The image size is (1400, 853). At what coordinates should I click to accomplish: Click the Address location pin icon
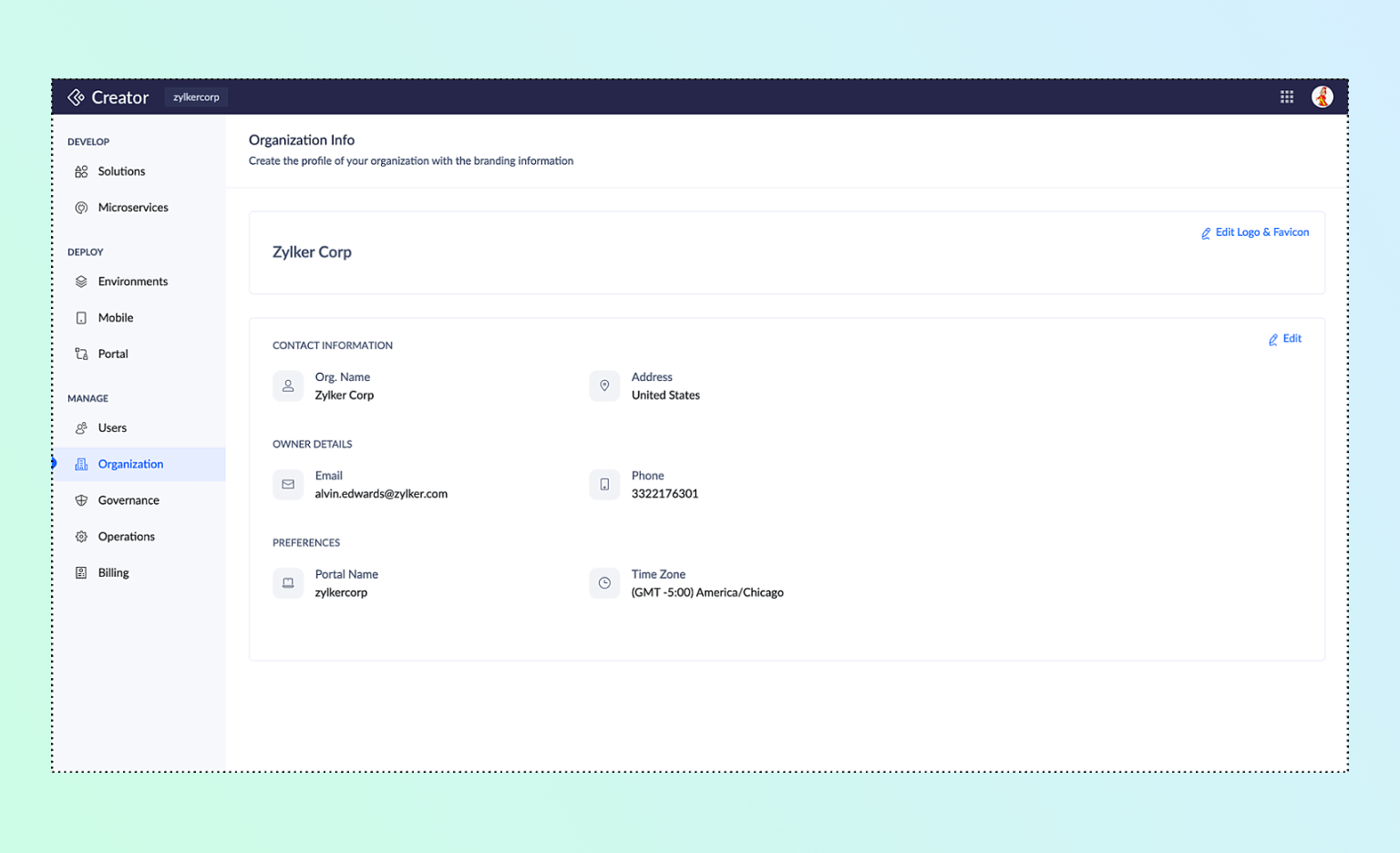[604, 386]
